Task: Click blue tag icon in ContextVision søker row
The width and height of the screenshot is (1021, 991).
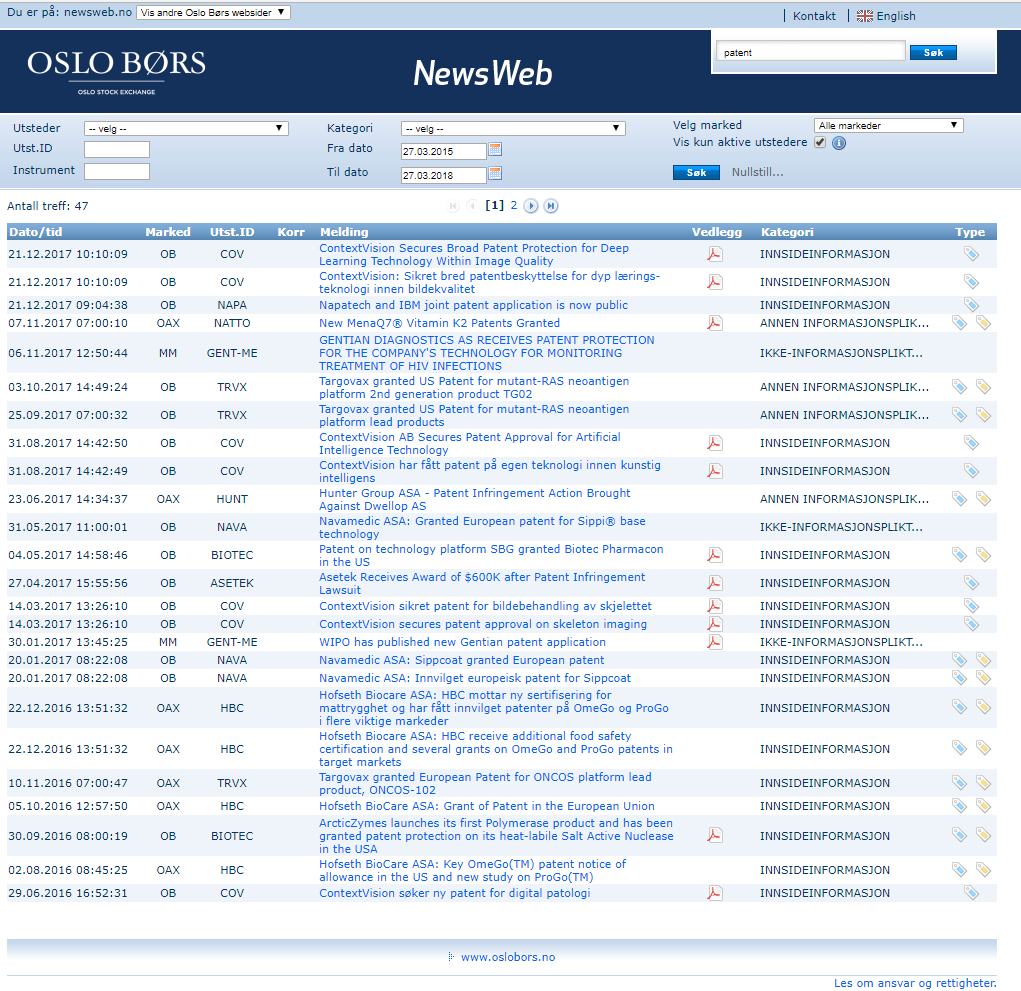Action: pyautogui.click(x=971, y=893)
